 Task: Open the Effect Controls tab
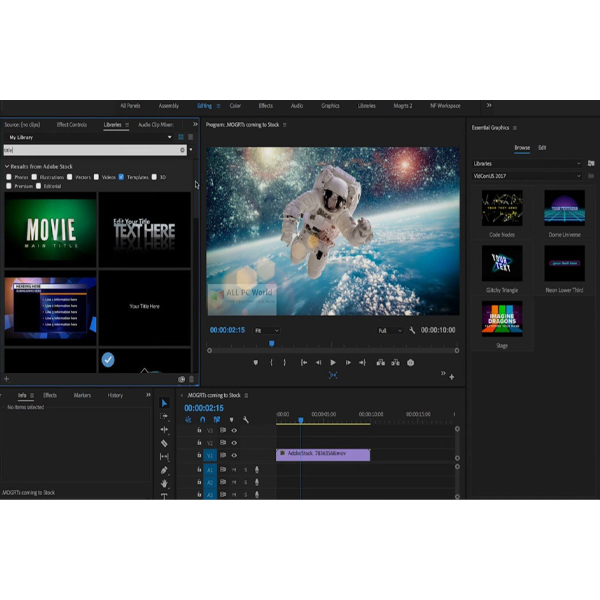tap(72, 125)
